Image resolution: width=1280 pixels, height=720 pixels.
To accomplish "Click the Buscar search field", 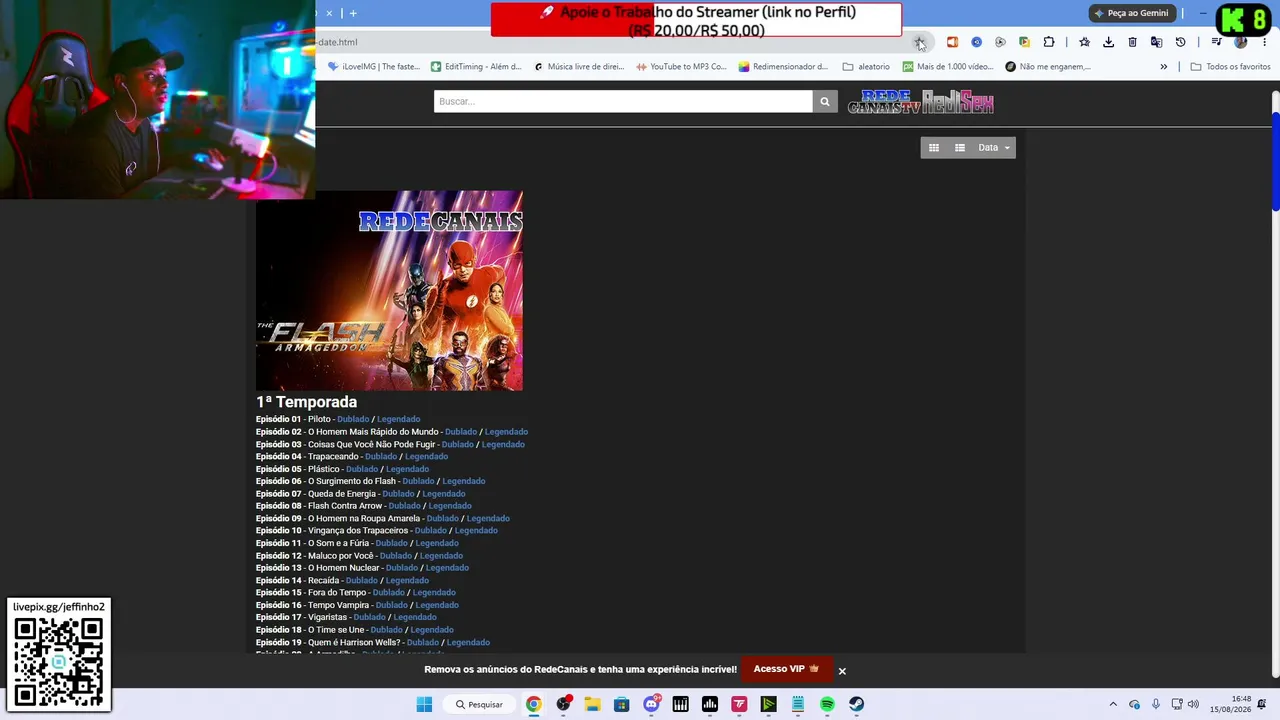I will [623, 101].
